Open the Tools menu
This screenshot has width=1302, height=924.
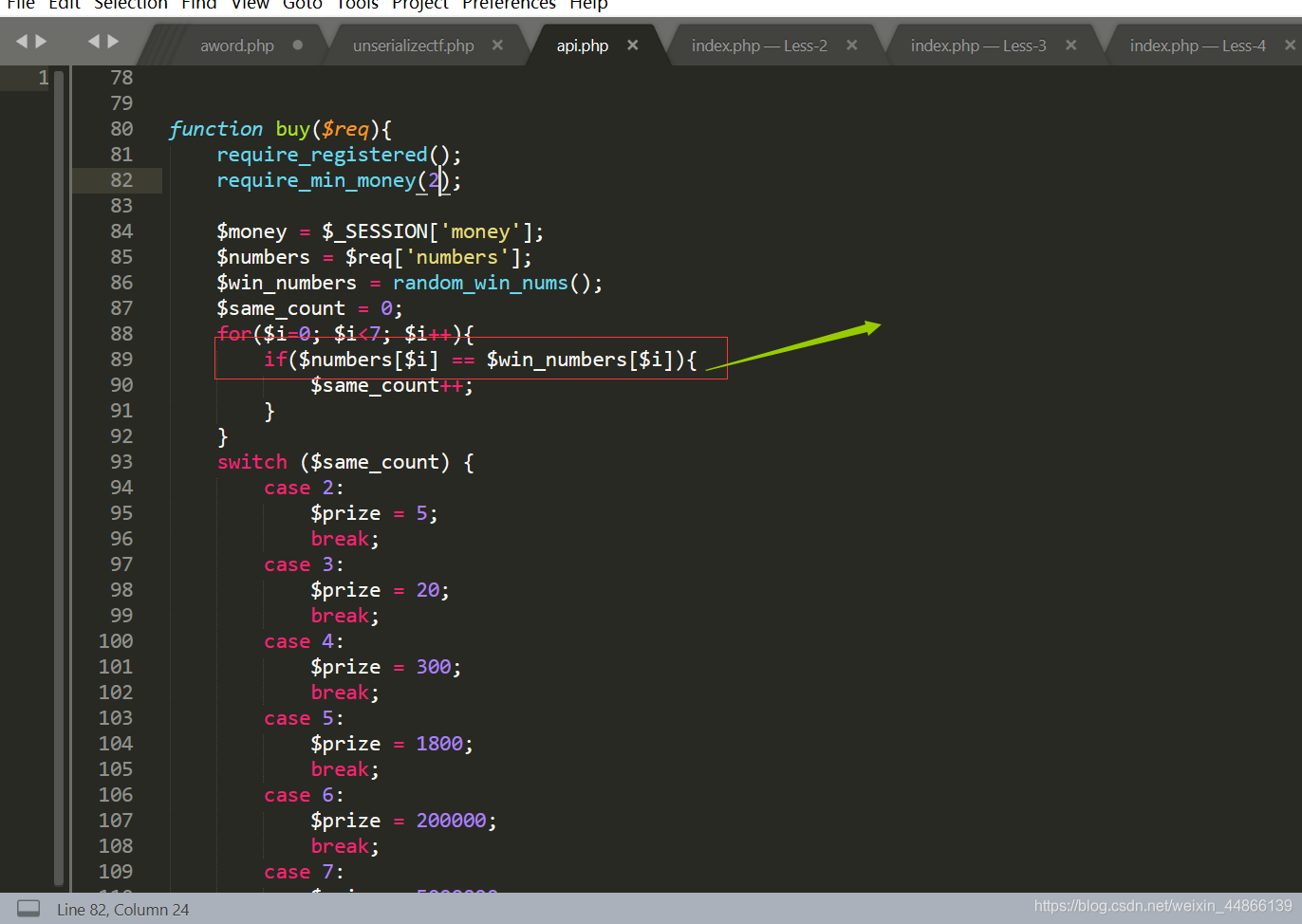coord(358,5)
